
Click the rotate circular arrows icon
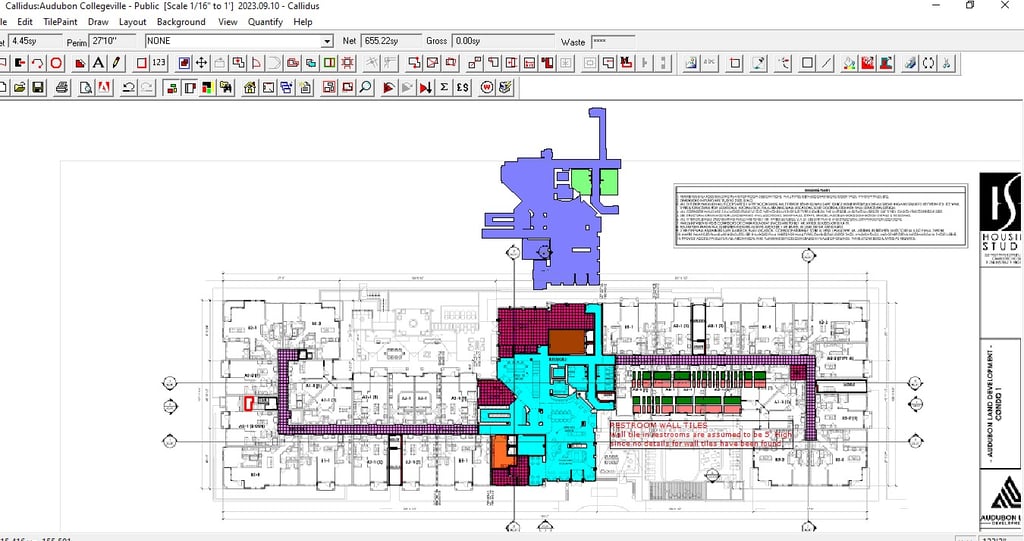pyautogui.click(x=928, y=63)
